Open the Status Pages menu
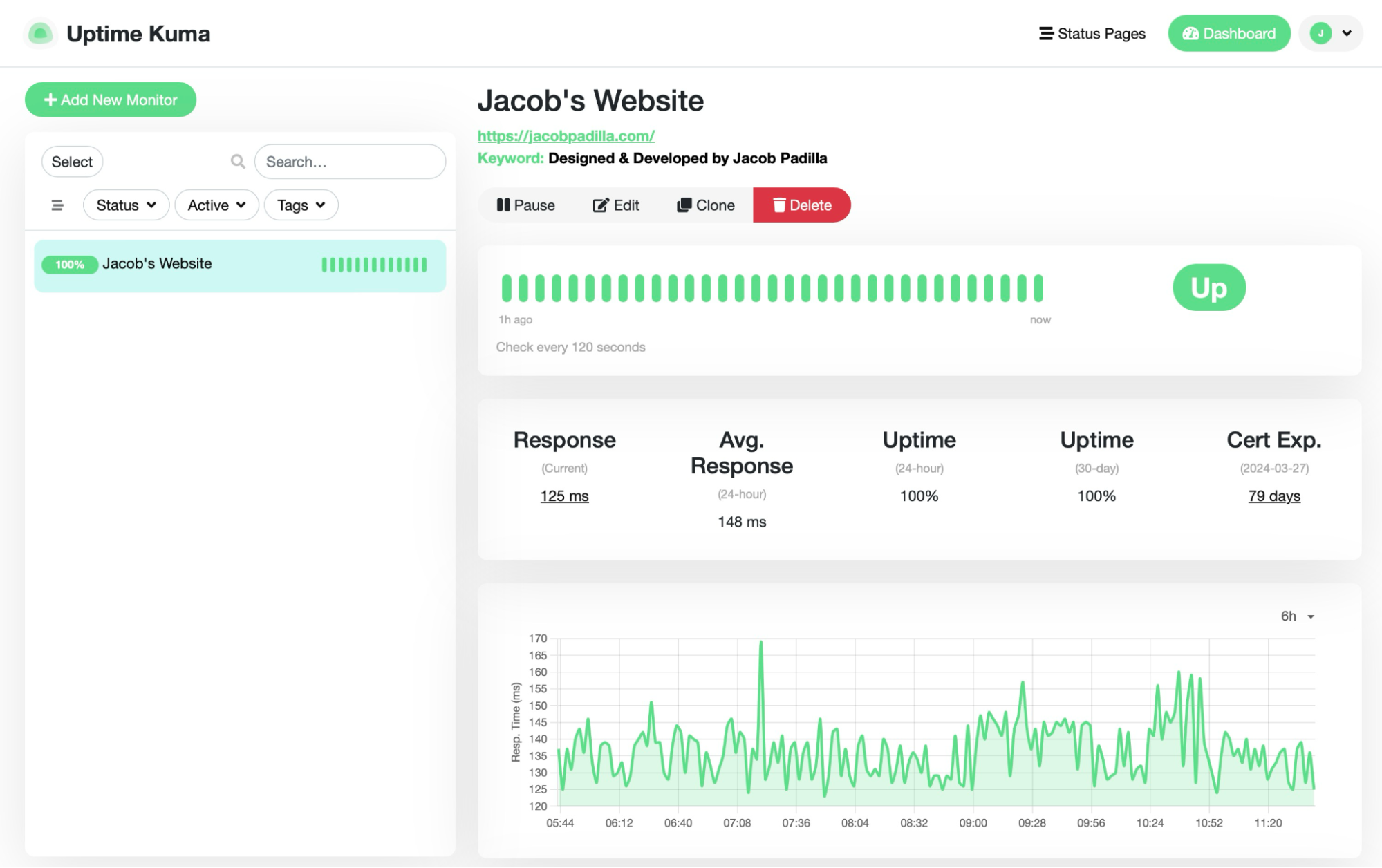The width and height of the screenshot is (1382, 868). click(x=1092, y=33)
